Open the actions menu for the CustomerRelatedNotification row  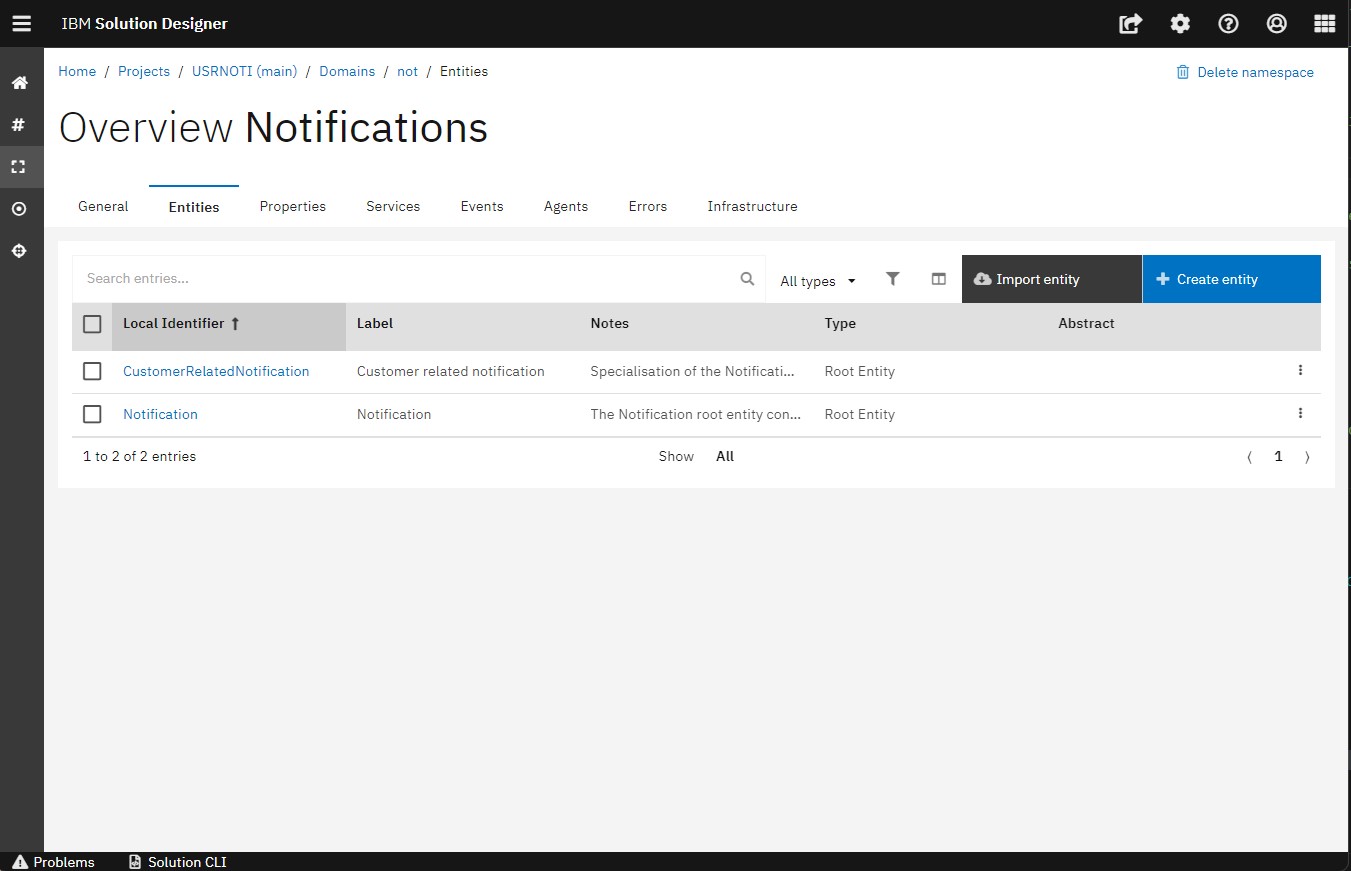pos(1300,370)
